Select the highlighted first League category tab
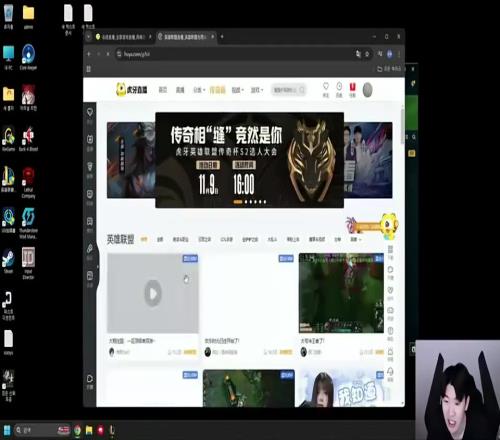This screenshot has width=500, height=440. pos(144,239)
